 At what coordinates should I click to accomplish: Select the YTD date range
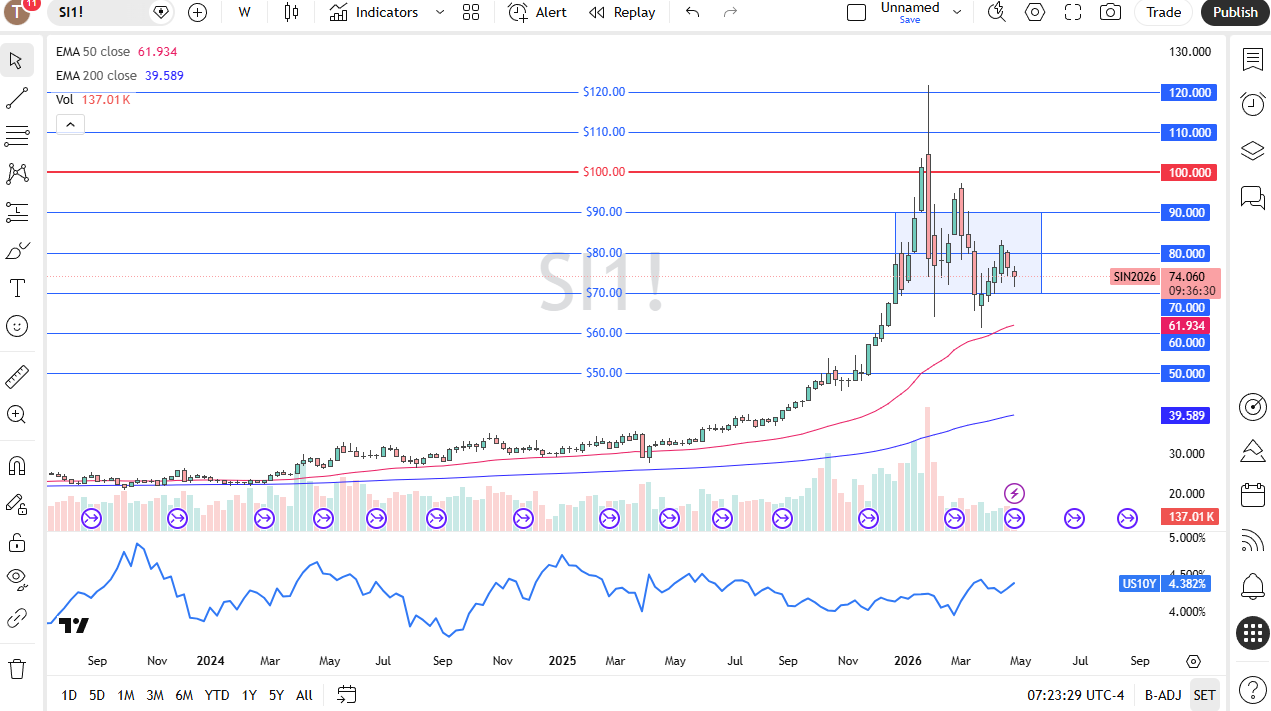point(217,695)
